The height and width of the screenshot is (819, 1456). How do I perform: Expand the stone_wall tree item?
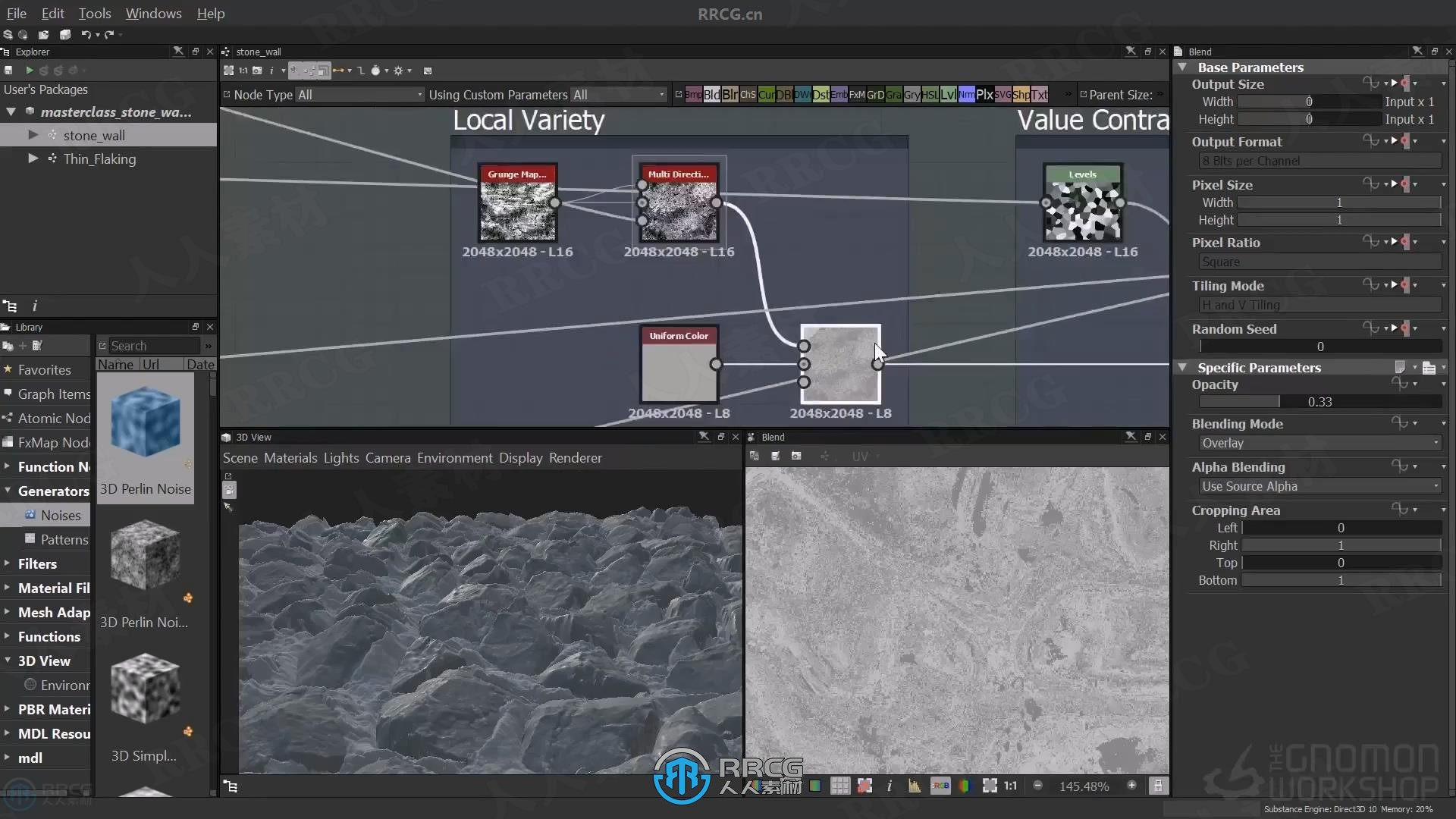(x=32, y=135)
